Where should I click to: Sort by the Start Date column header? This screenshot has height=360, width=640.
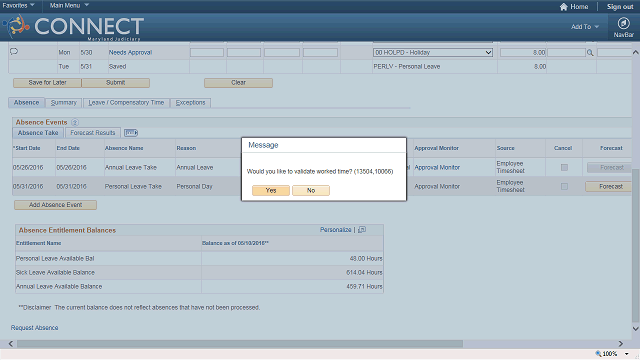click(27, 148)
